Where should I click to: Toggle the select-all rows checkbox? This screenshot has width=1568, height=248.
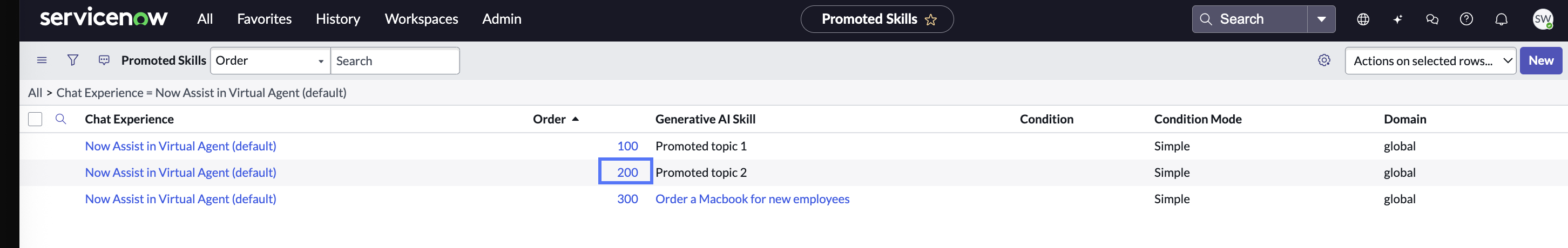point(35,119)
